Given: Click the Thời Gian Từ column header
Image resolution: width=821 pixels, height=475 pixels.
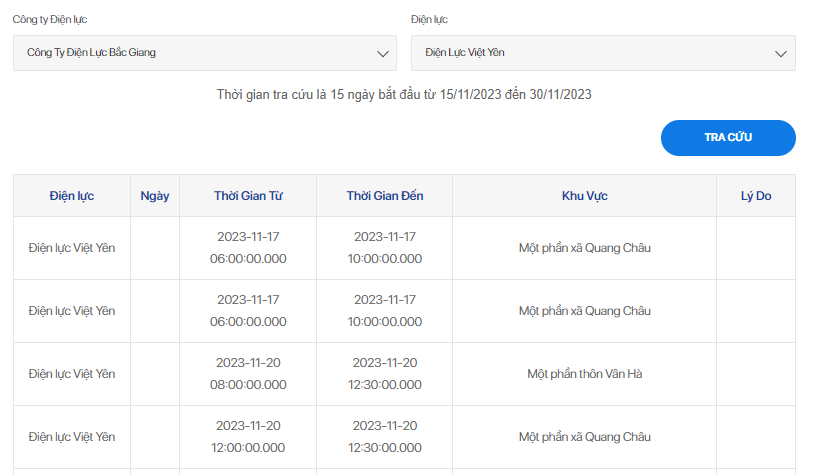Looking at the screenshot, I should tap(248, 196).
